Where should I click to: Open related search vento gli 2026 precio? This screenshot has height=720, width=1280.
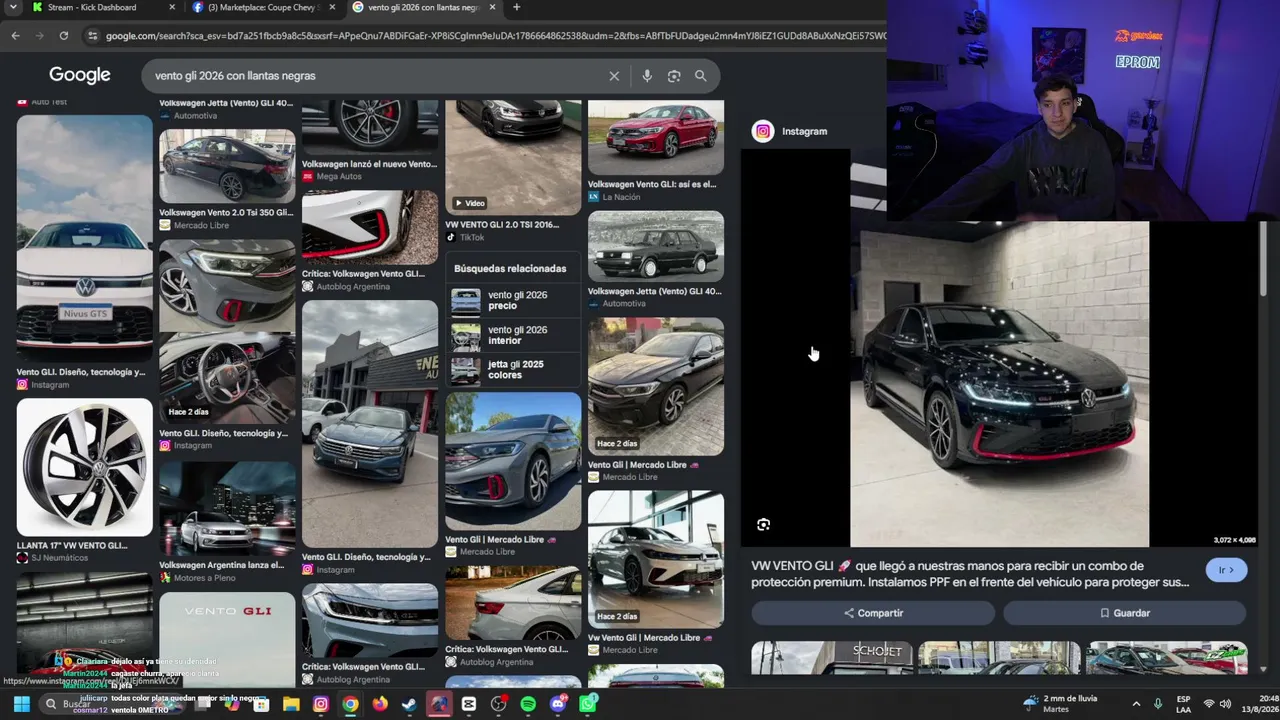tap(512, 301)
